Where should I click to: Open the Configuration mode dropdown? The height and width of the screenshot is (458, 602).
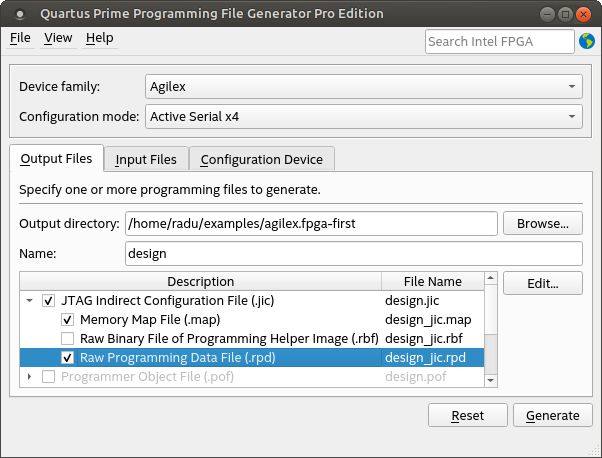[x=362, y=117]
